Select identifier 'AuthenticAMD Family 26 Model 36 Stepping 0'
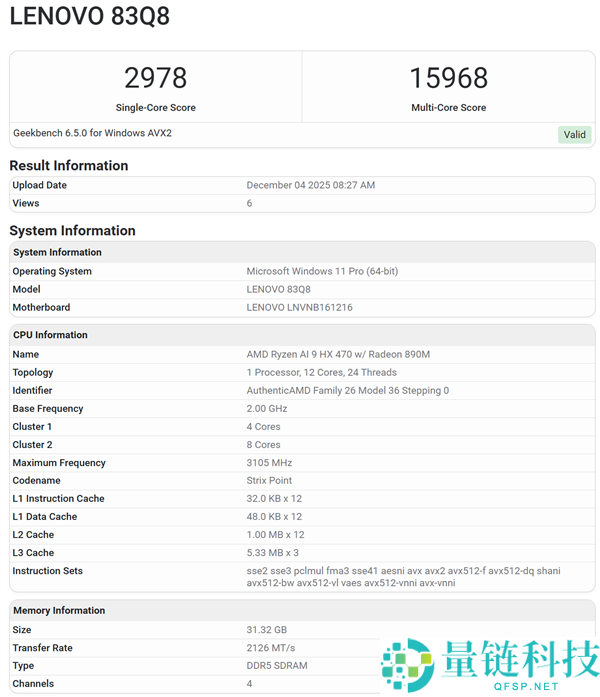Image resolution: width=600 pixels, height=697 pixels. click(348, 390)
